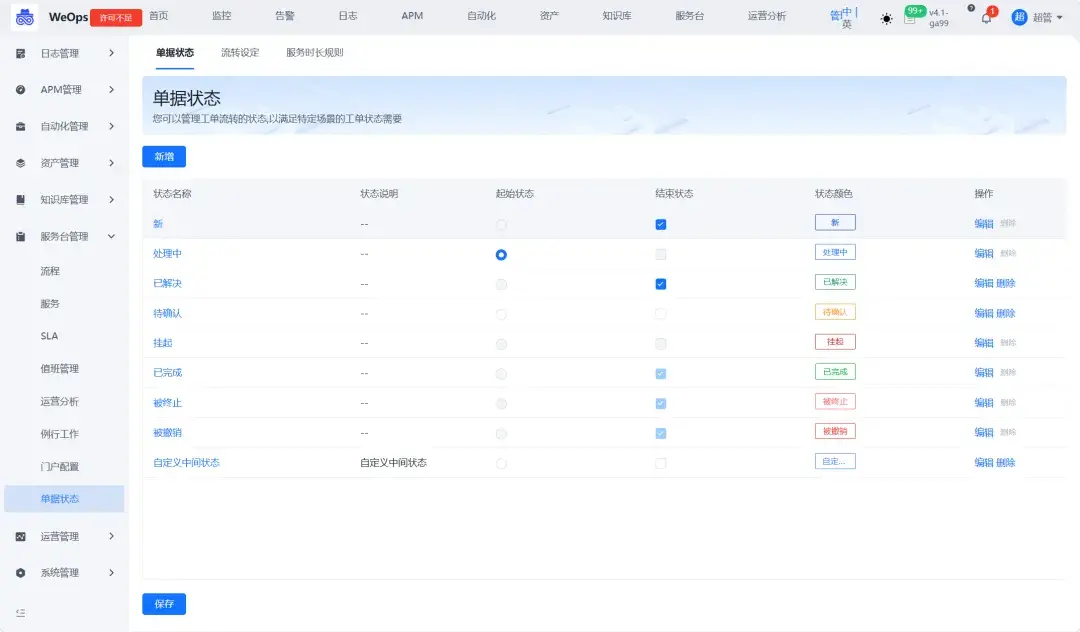Open the 挂起 status name link
Viewport: 1080px width, 632px height.
tap(163, 343)
